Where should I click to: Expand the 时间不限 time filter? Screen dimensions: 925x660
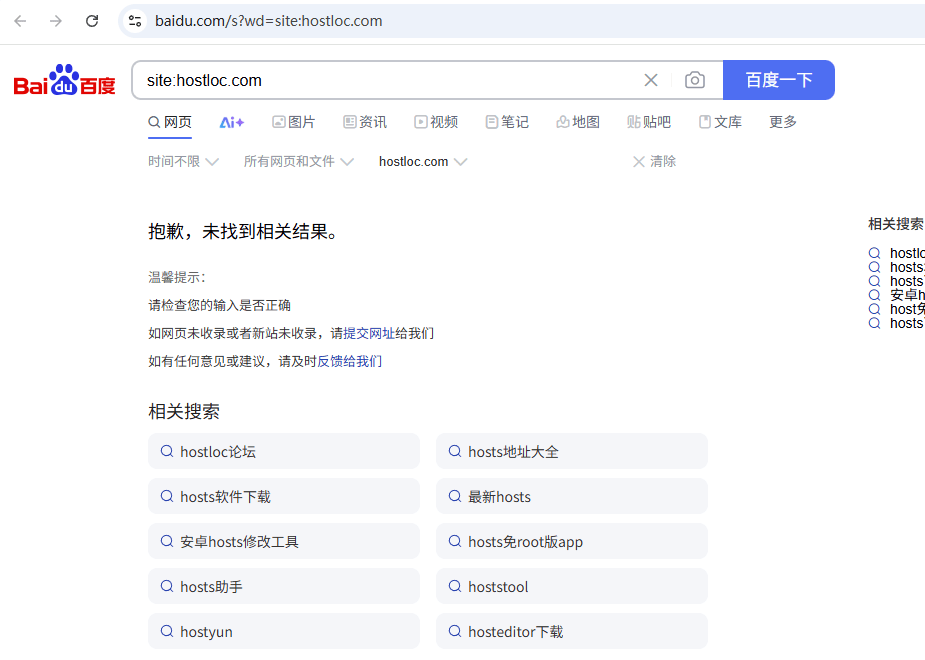click(x=183, y=162)
